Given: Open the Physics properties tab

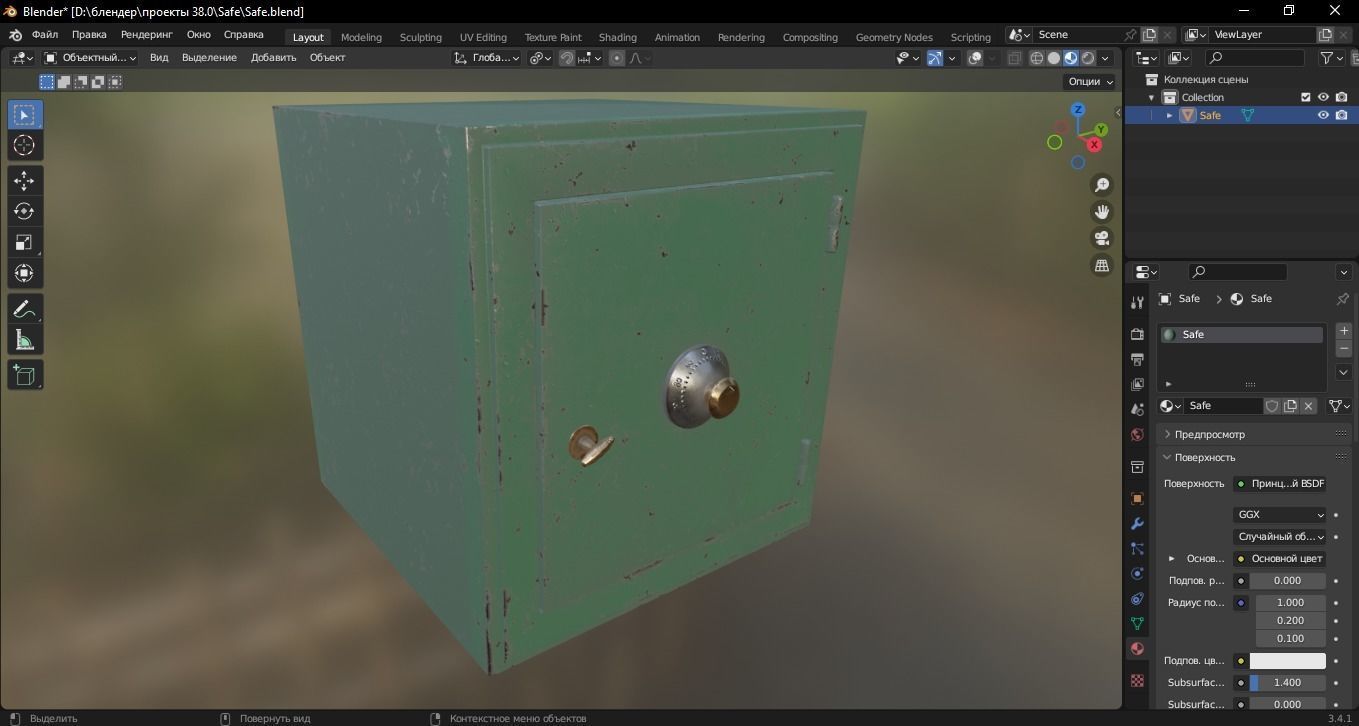Looking at the screenshot, I should [1137, 573].
